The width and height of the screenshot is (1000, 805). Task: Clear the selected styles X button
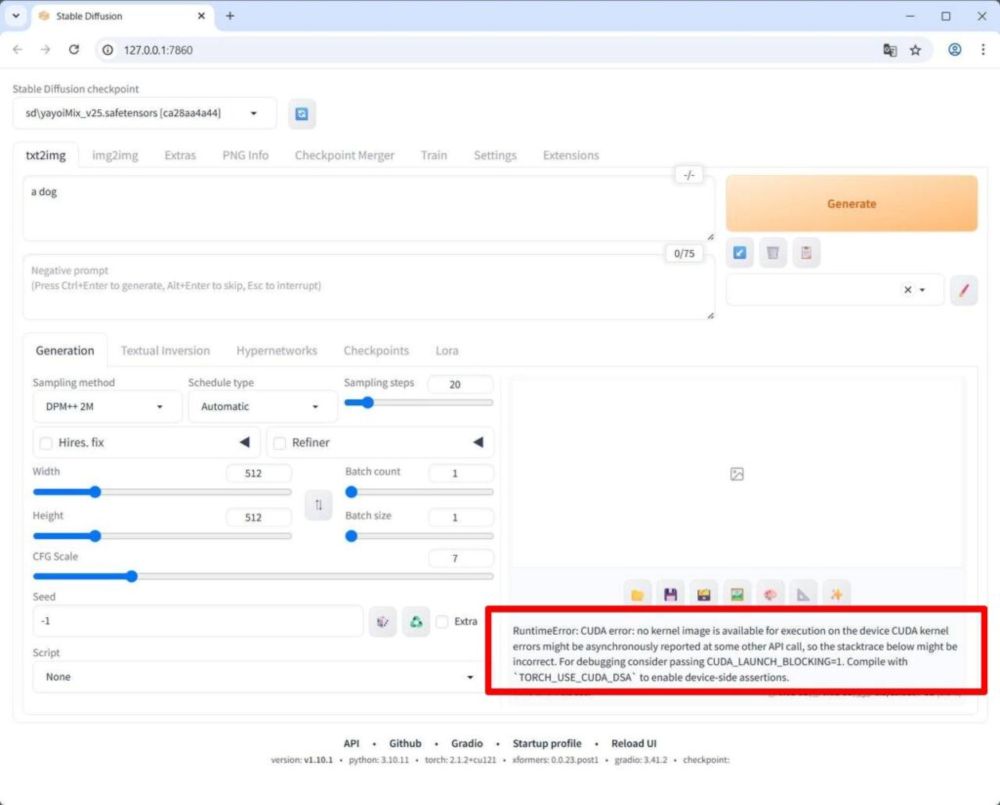pyautogui.click(x=908, y=290)
